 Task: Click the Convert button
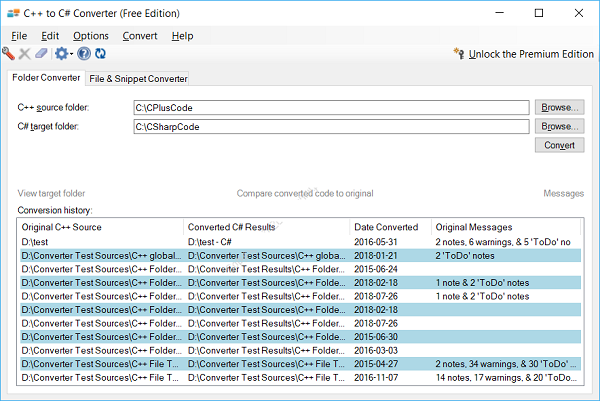[x=559, y=145]
